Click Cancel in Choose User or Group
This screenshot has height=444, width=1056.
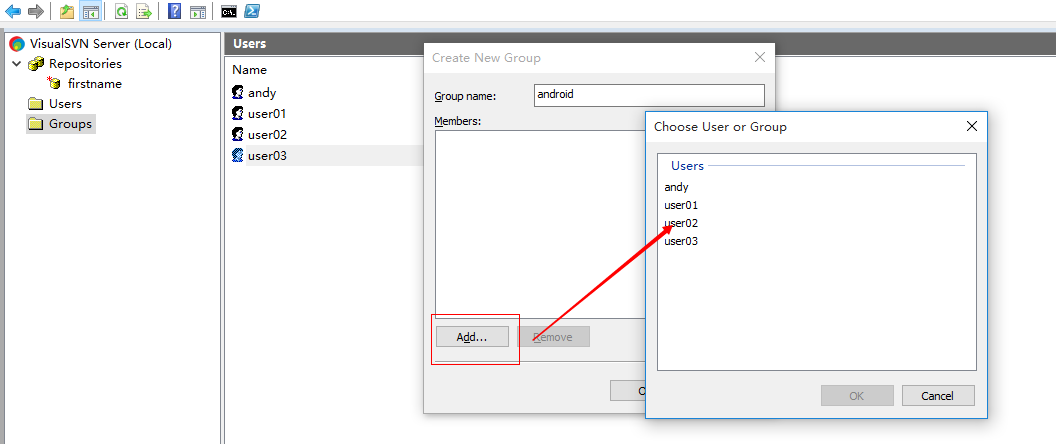(x=938, y=395)
